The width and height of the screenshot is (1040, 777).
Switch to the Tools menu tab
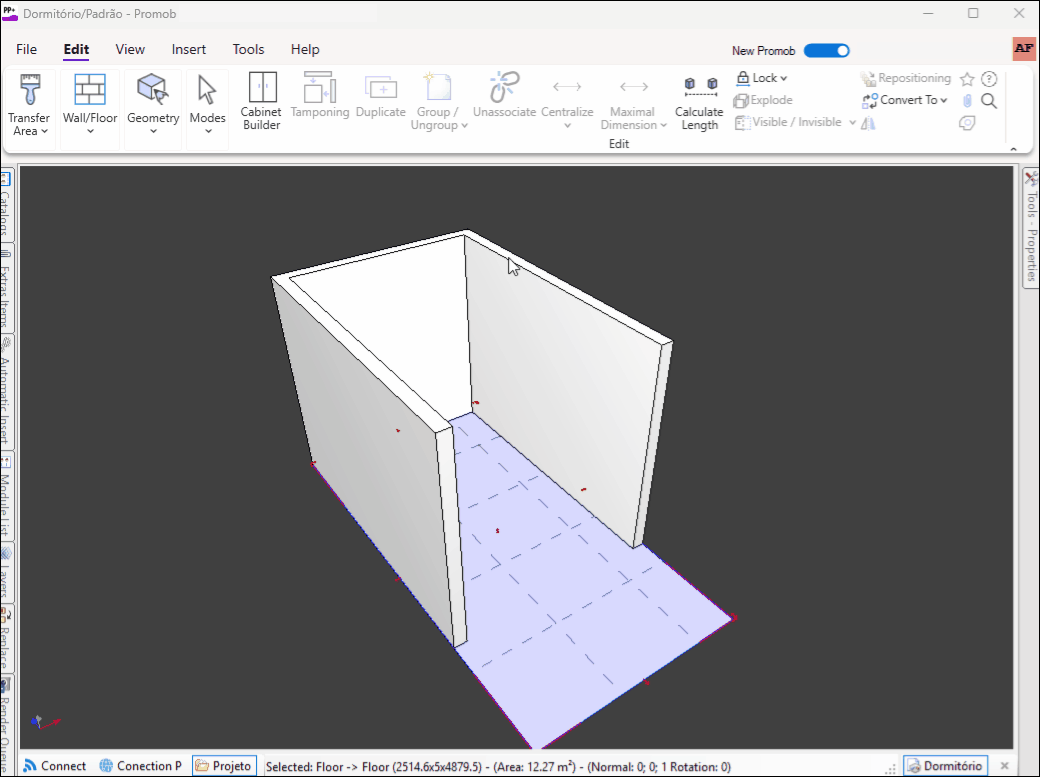(248, 49)
